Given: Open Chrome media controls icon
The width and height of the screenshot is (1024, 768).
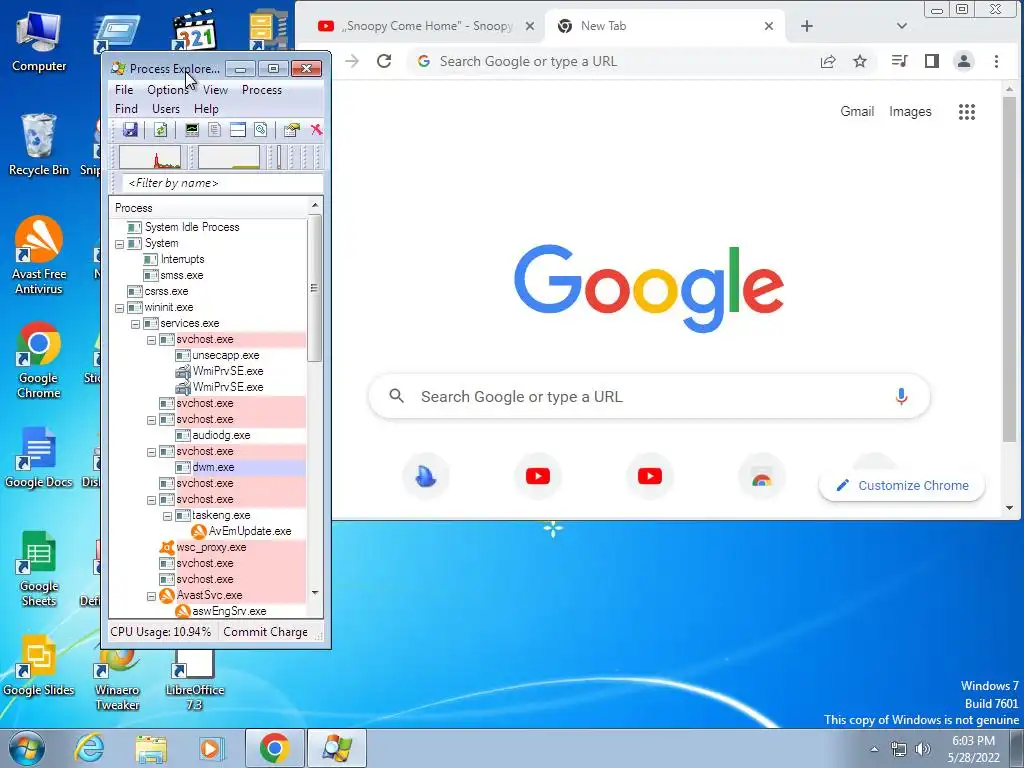Looking at the screenshot, I should tap(899, 61).
